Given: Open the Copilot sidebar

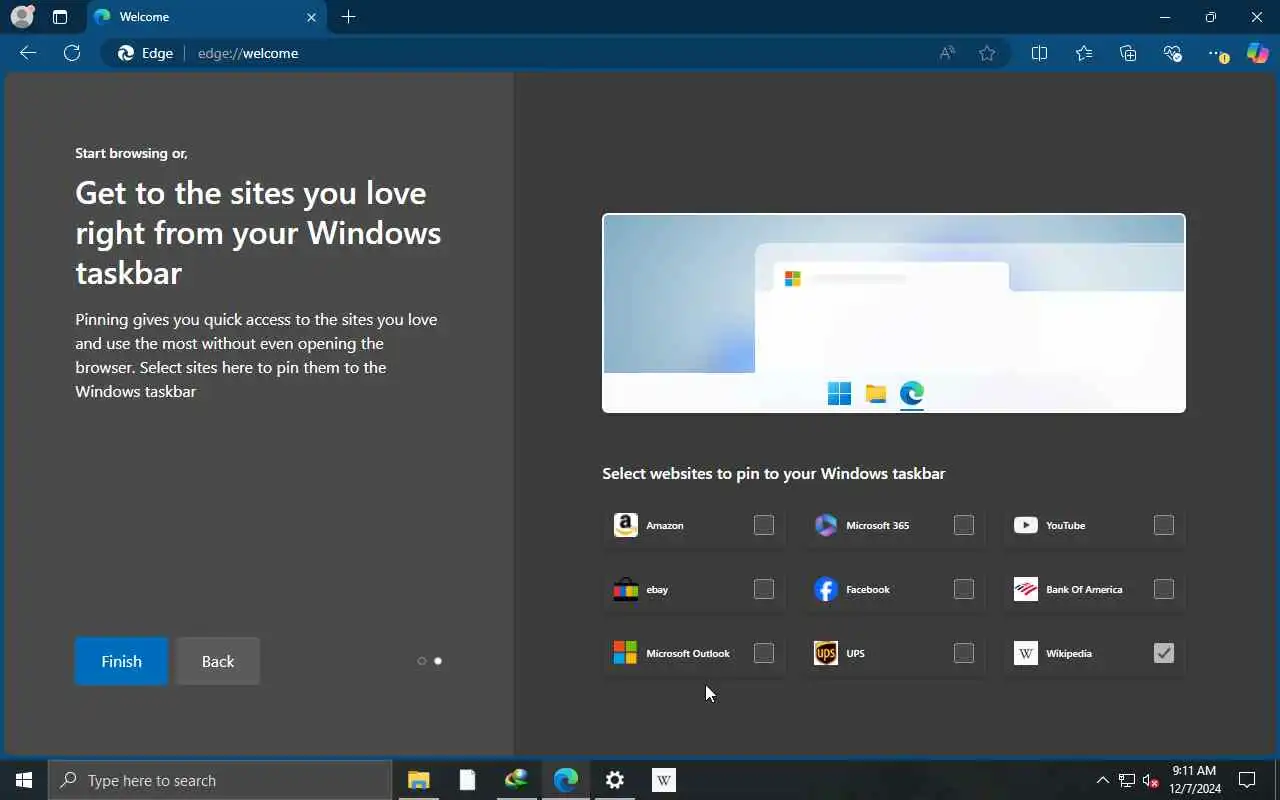Looking at the screenshot, I should (x=1257, y=53).
